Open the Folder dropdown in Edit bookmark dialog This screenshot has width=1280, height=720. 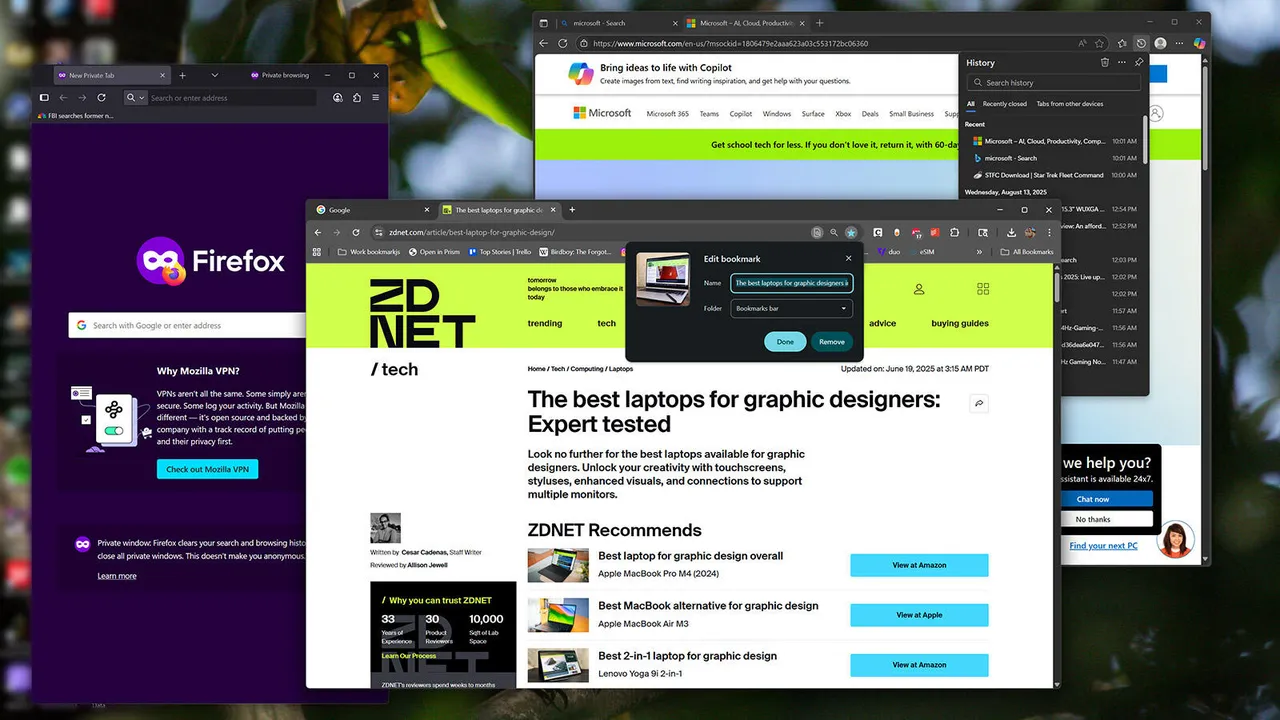pos(791,309)
